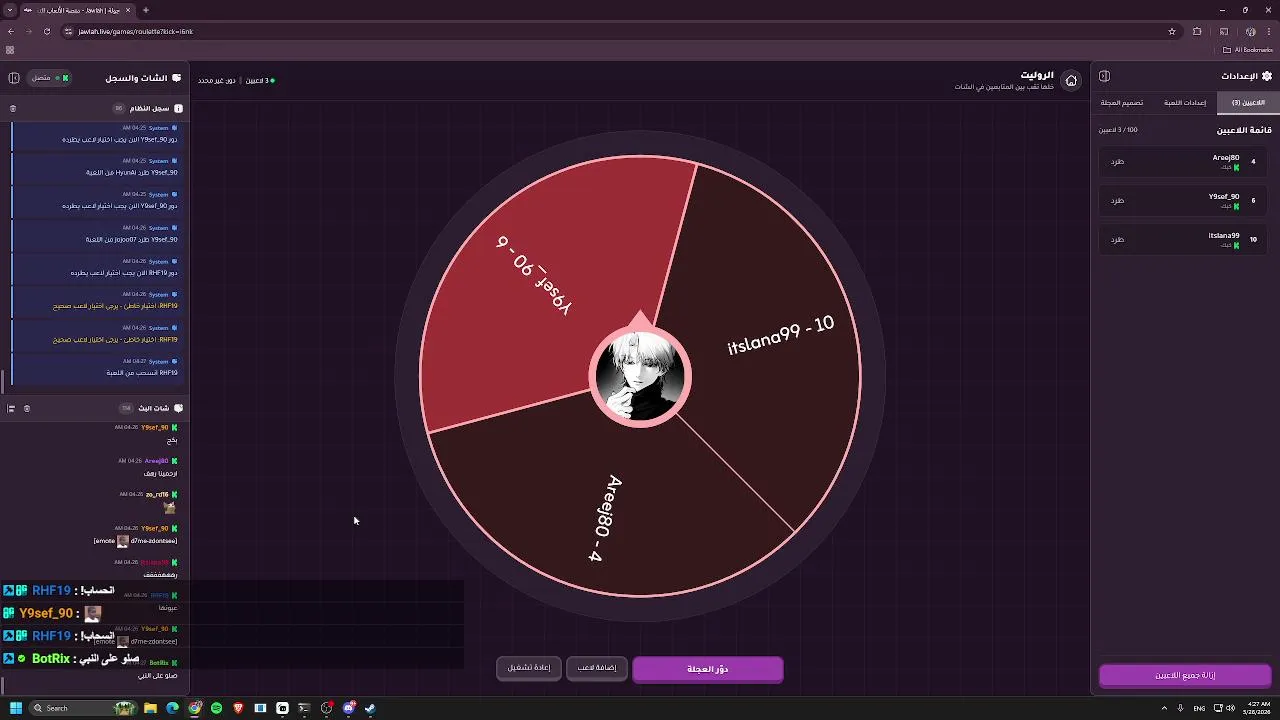Click دور غير محدد turn status text
Screen dimensions: 1280x720
pyautogui.click(x=216, y=80)
